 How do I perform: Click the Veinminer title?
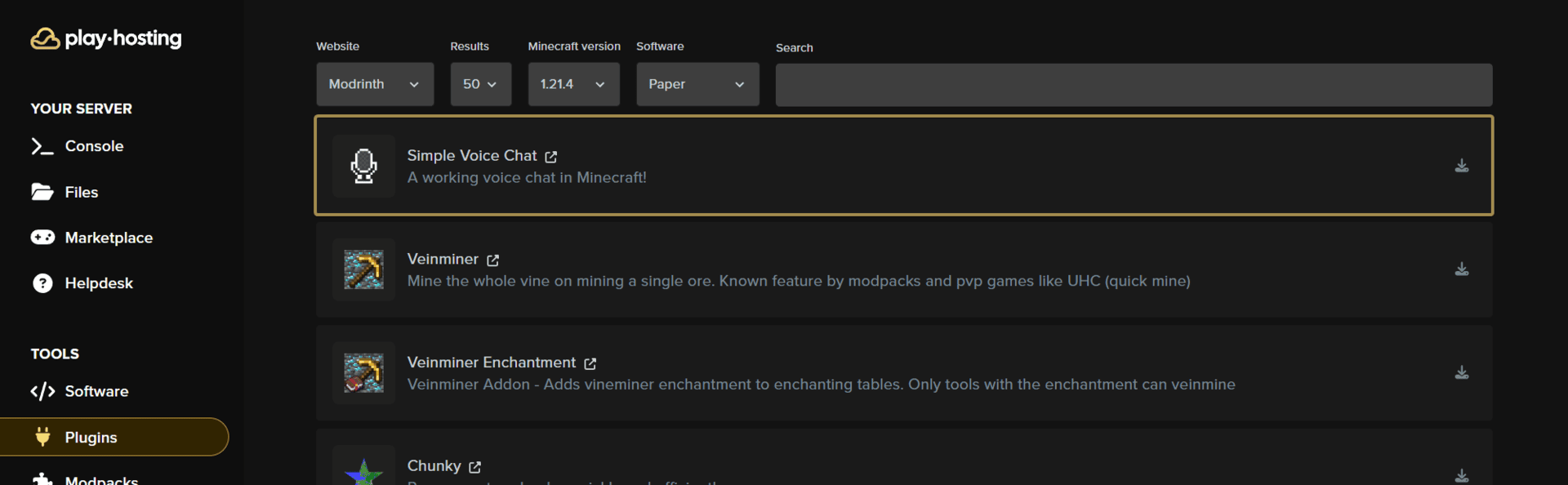point(443,259)
